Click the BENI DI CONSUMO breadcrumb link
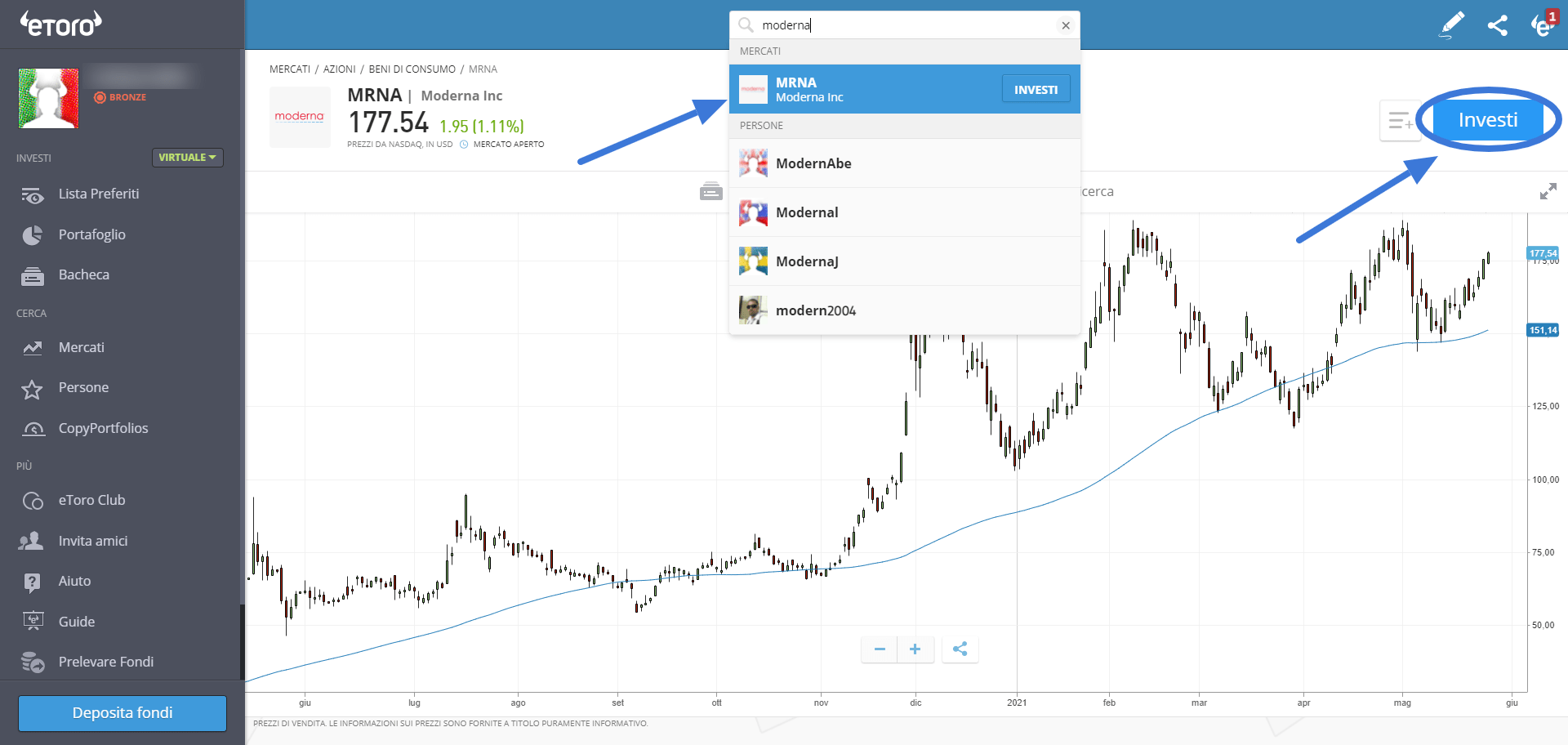 coord(412,69)
